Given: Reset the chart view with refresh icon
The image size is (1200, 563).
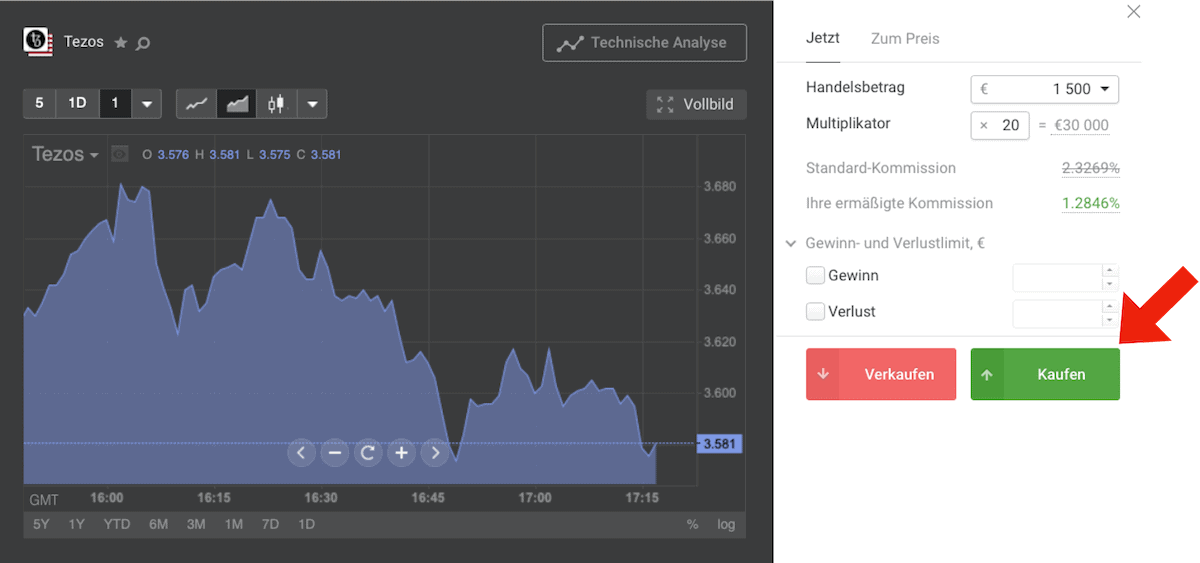Looking at the screenshot, I should coord(368,453).
